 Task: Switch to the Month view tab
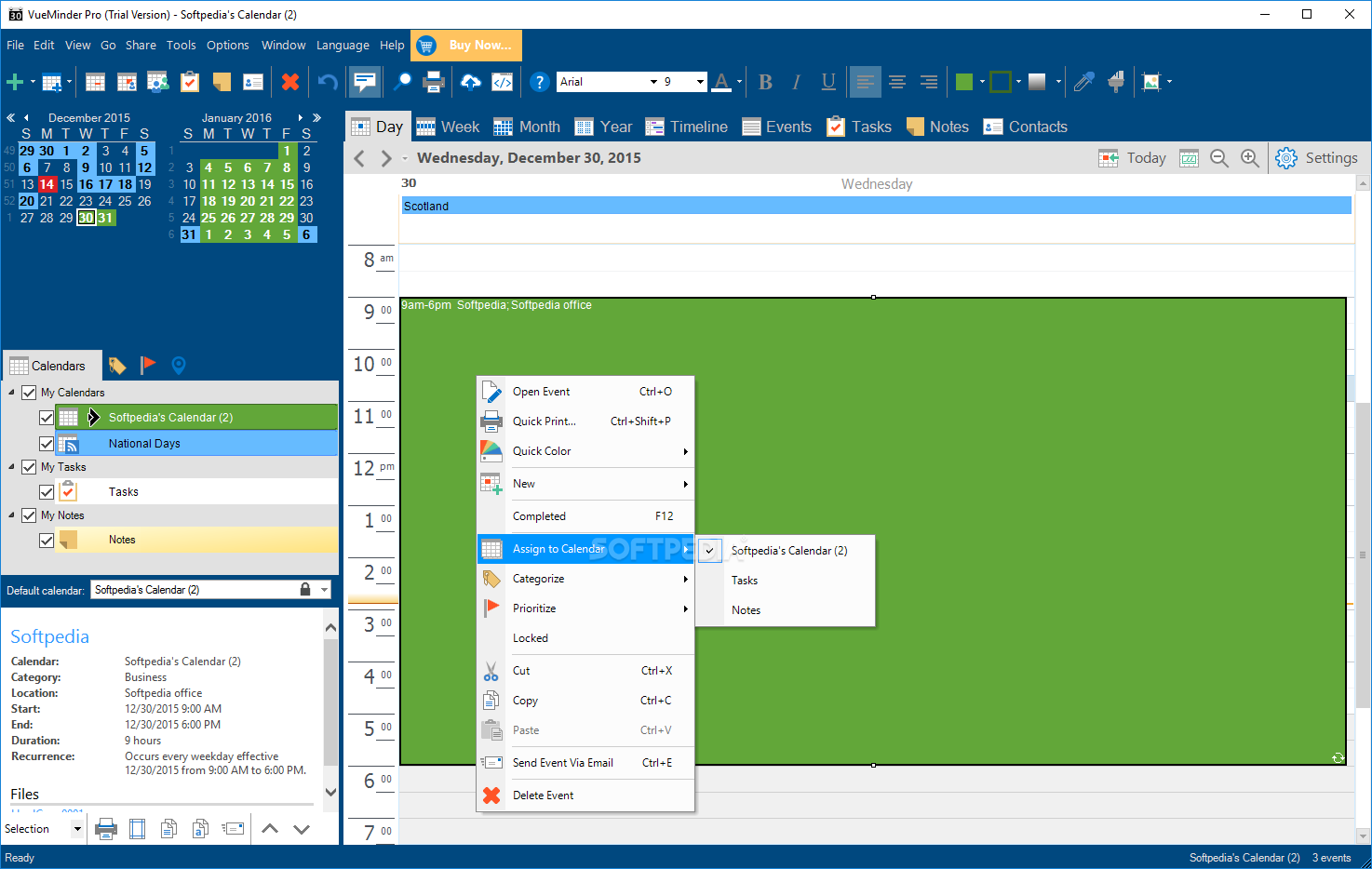point(527,127)
